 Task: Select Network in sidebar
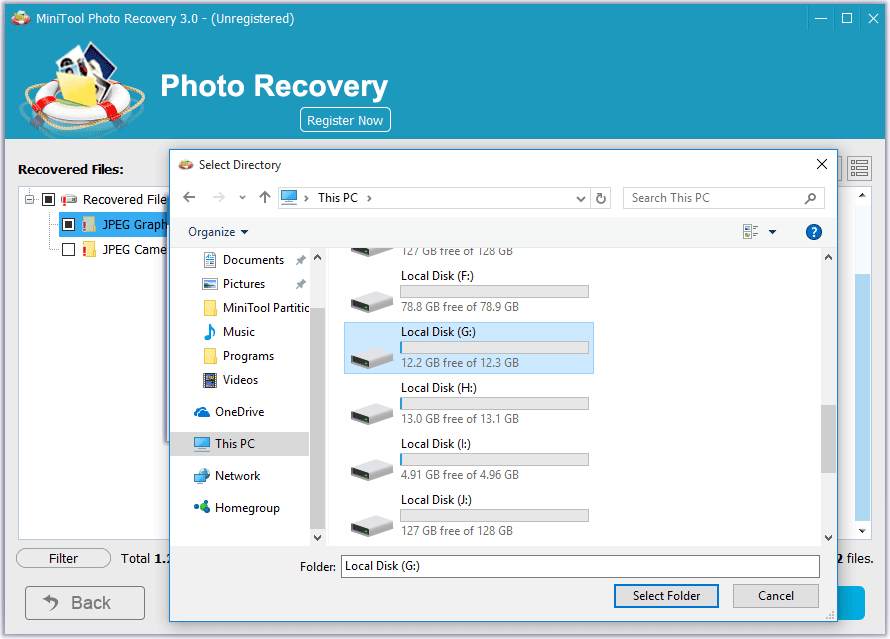[237, 476]
